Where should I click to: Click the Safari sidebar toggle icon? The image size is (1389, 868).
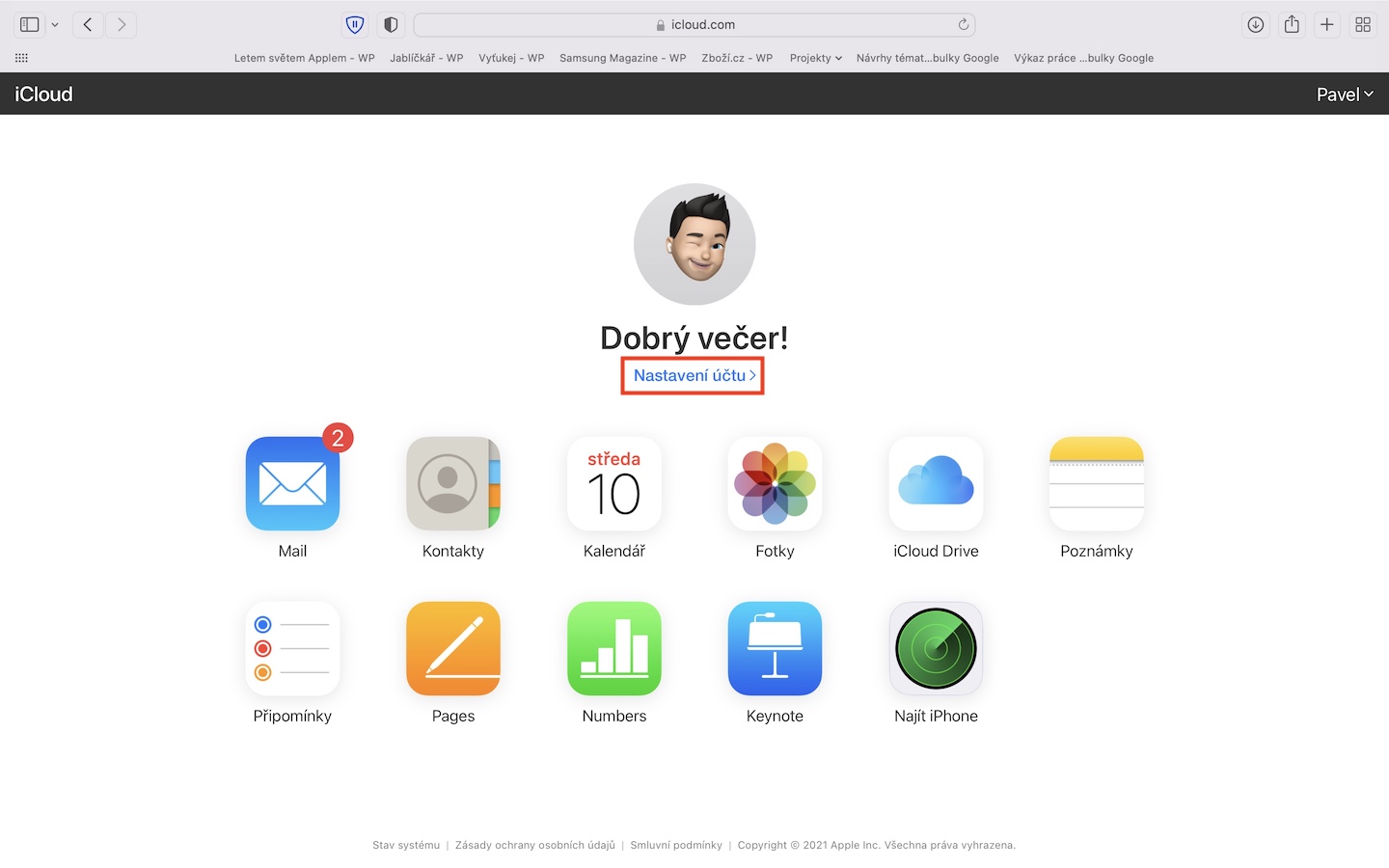point(30,25)
